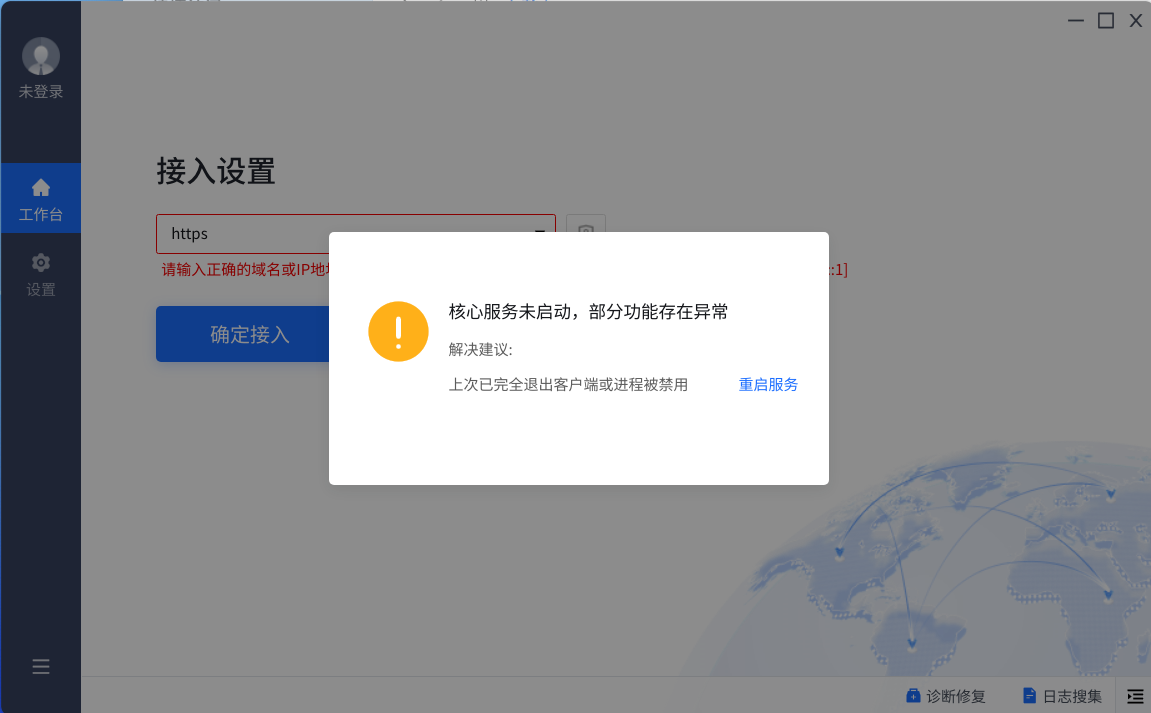Image resolution: width=1151 pixels, height=713 pixels.
Task: Toggle the sidebar hamburger menu icon
Action: [x=40, y=667]
